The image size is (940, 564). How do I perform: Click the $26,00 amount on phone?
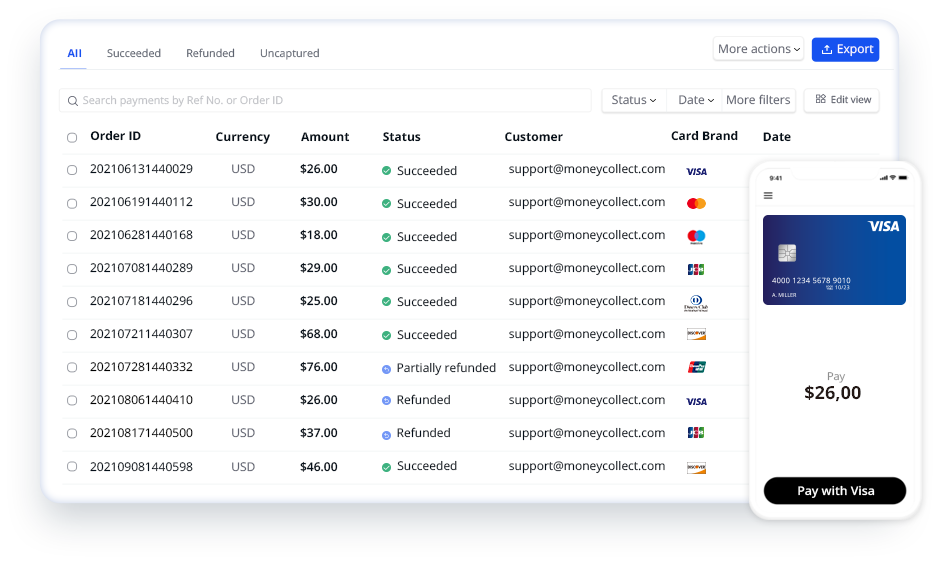pos(833,393)
